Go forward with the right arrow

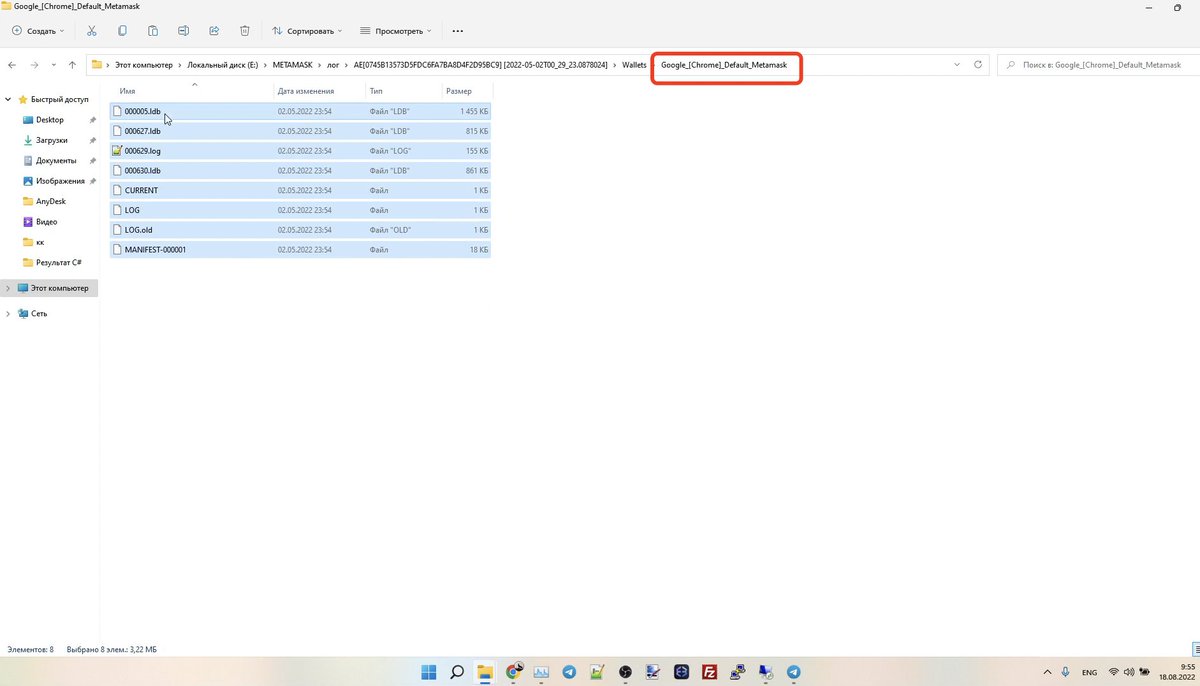click(x=35, y=65)
